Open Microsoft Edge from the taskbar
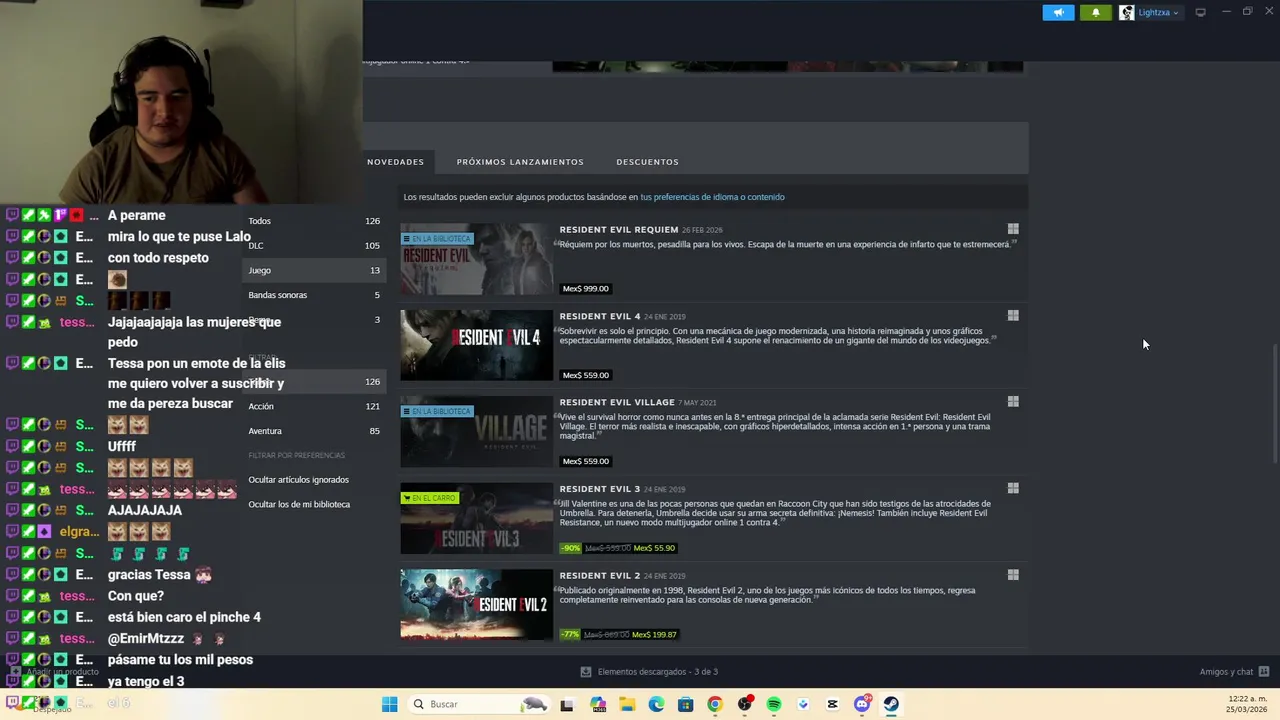 [x=656, y=704]
